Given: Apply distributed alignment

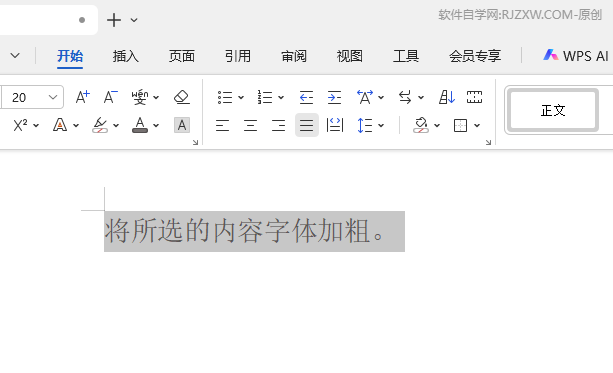Looking at the screenshot, I should tap(335, 126).
